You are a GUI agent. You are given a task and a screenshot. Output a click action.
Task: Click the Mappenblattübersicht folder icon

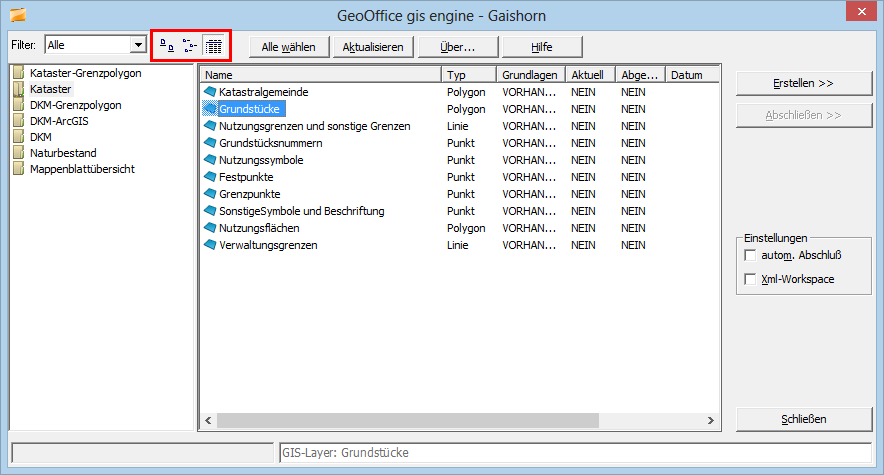[x=19, y=168]
